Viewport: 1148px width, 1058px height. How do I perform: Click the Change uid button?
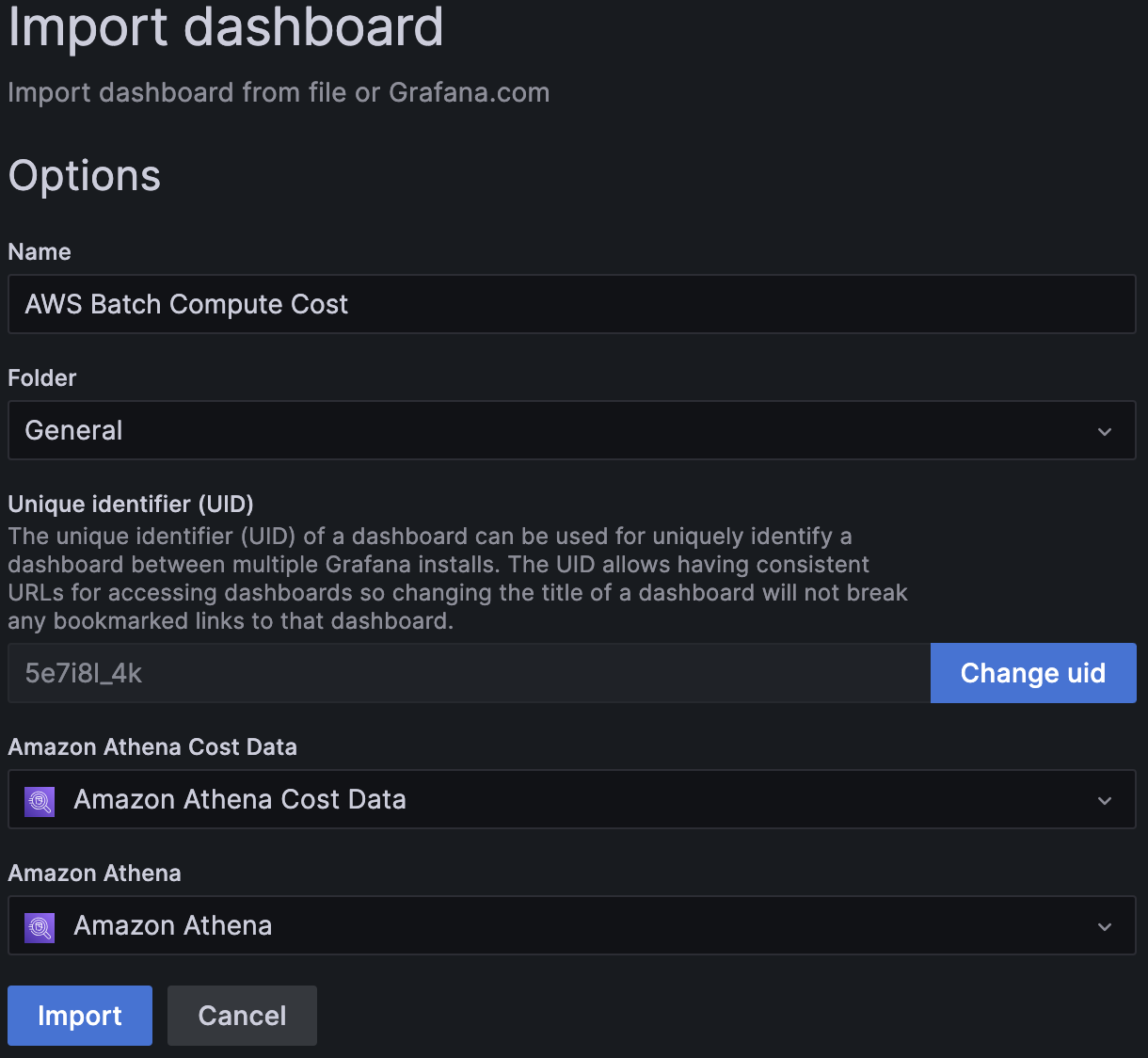pyautogui.click(x=1033, y=673)
